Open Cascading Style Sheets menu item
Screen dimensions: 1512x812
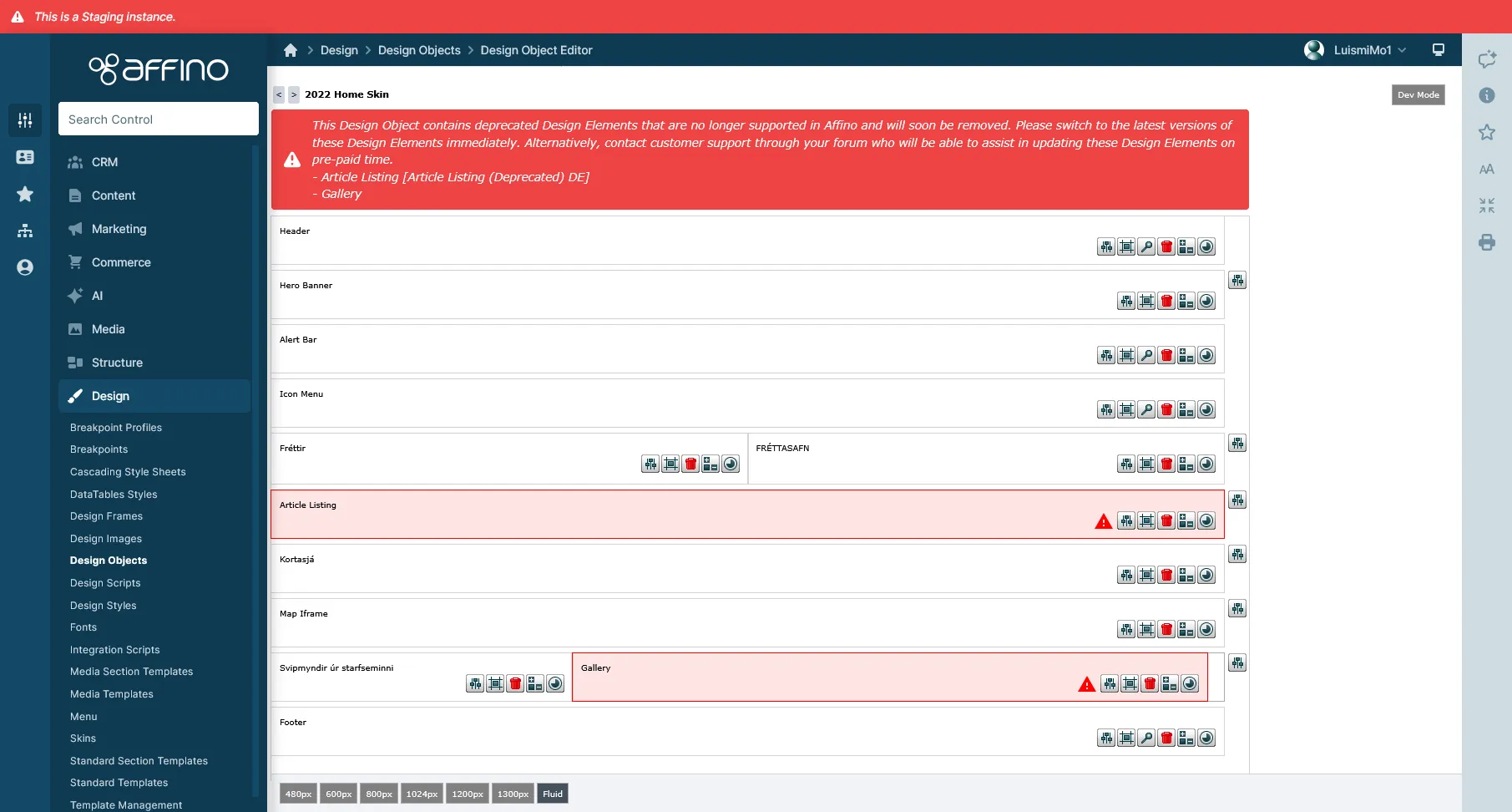(128, 472)
